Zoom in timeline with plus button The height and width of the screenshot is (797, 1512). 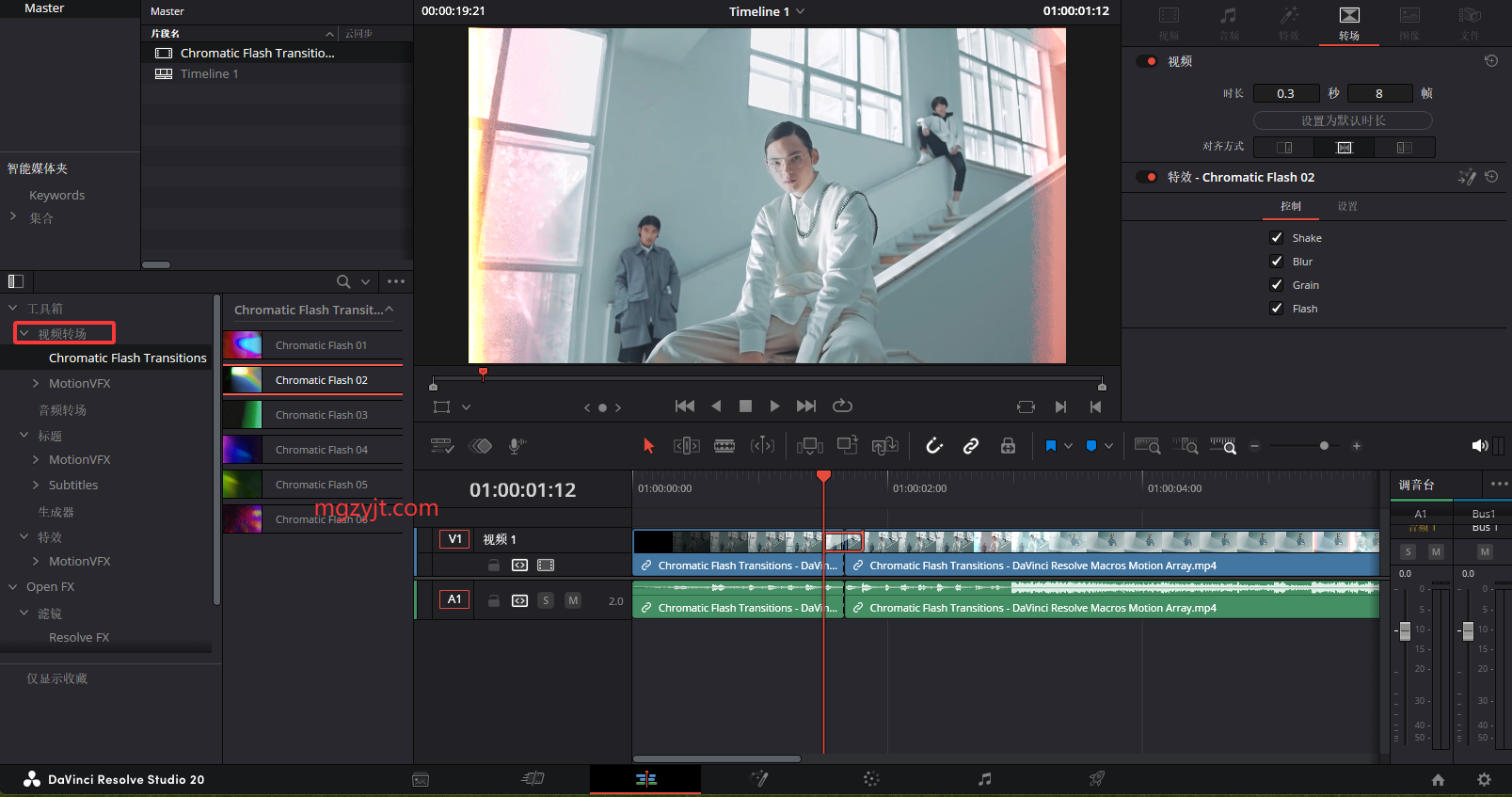(1357, 446)
